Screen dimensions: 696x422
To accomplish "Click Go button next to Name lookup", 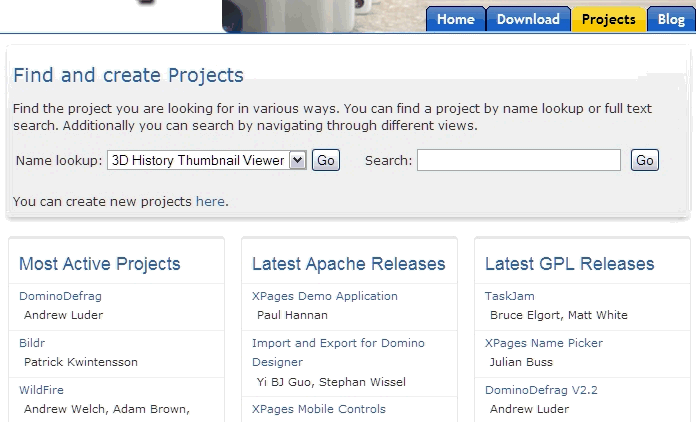I will coord(326,160).
